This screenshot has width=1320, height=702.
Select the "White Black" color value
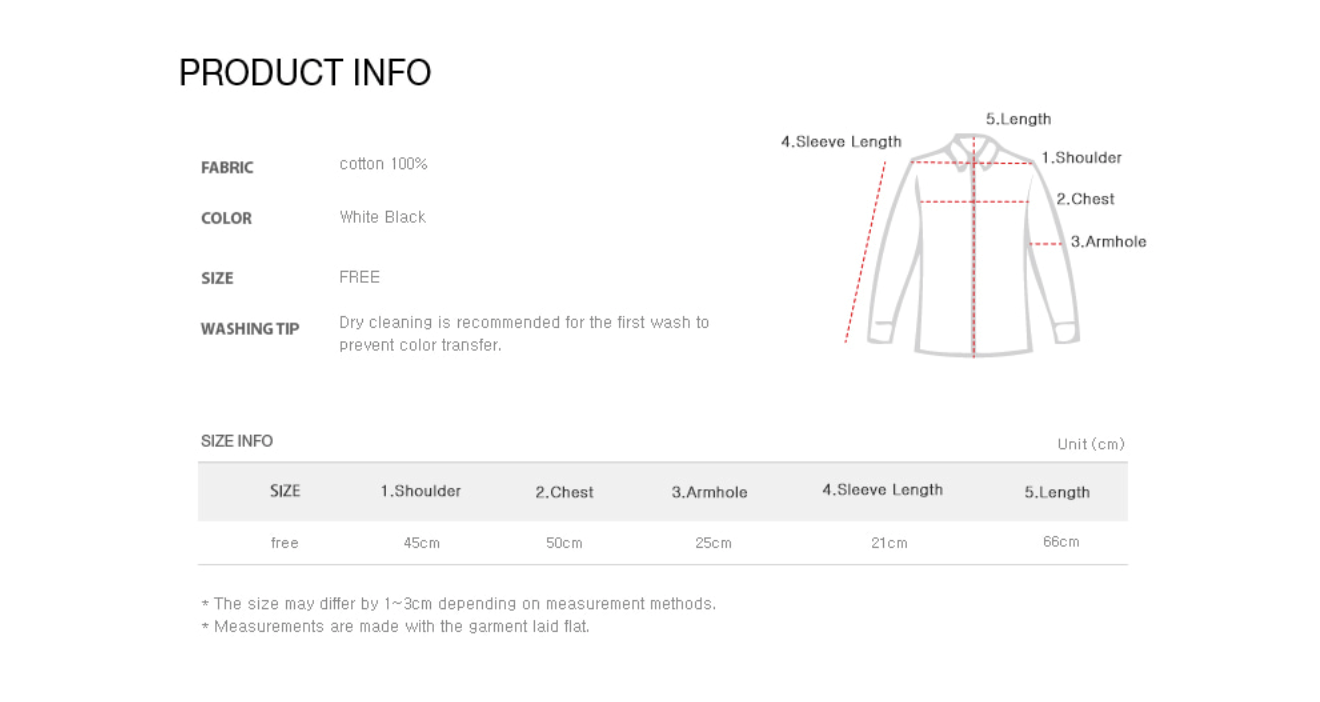coord(382,217)
